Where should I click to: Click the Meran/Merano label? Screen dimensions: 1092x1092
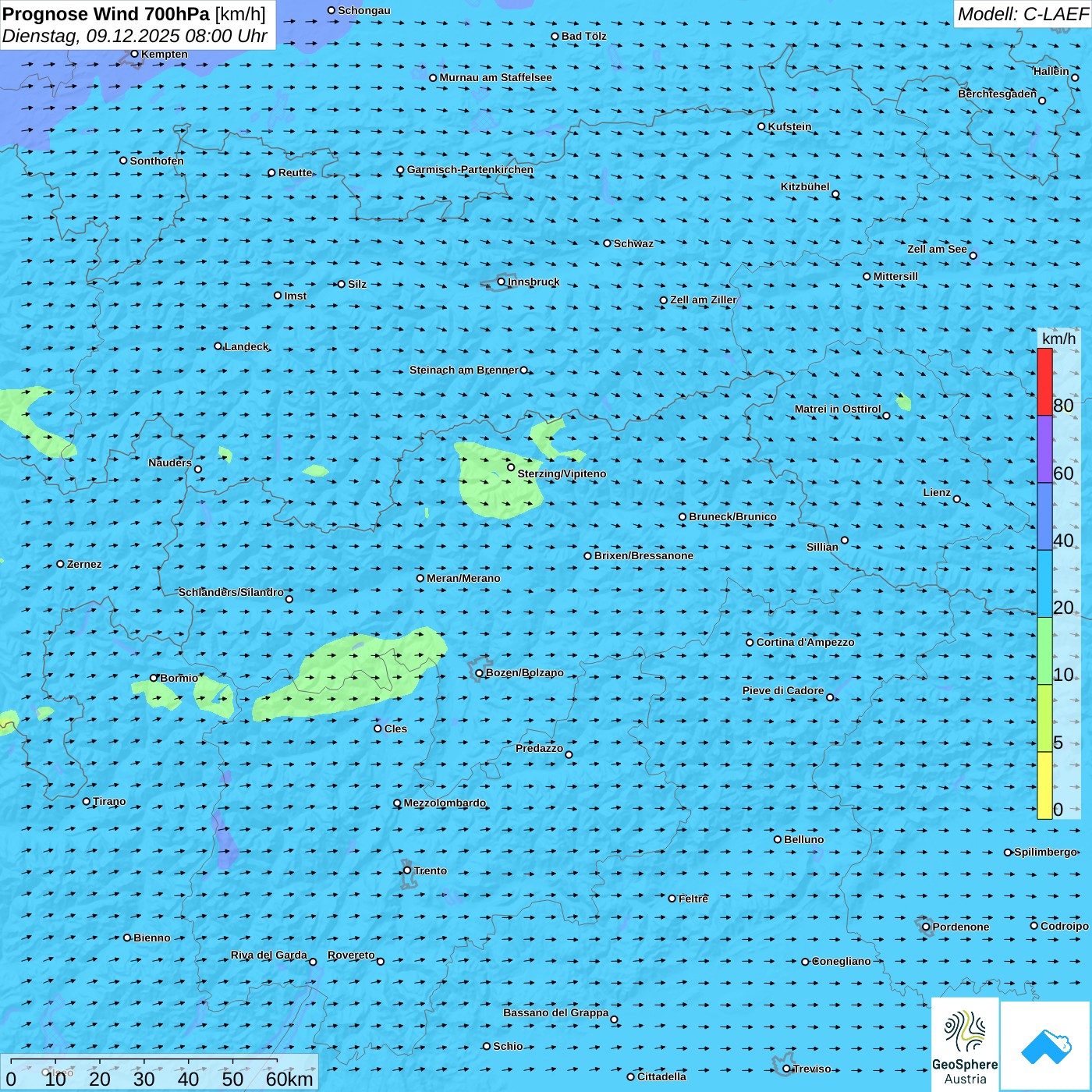[x=464, y=578]
